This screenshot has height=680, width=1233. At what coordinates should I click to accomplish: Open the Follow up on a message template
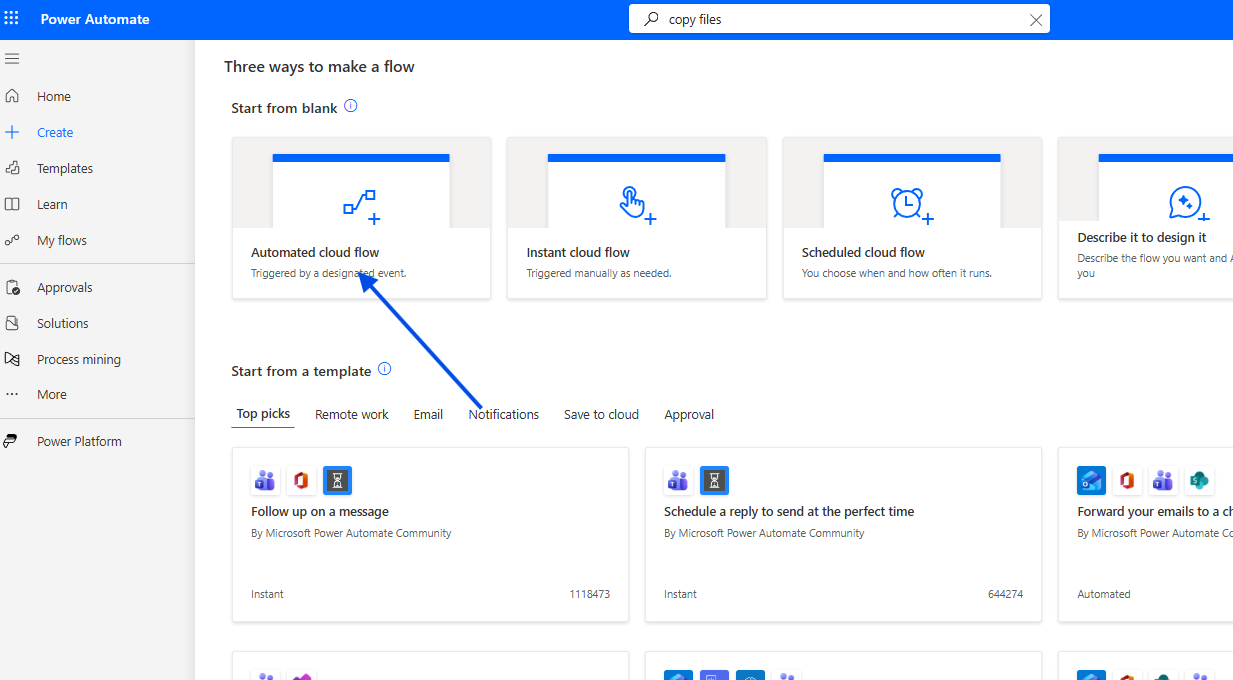(x=430, y=534)
